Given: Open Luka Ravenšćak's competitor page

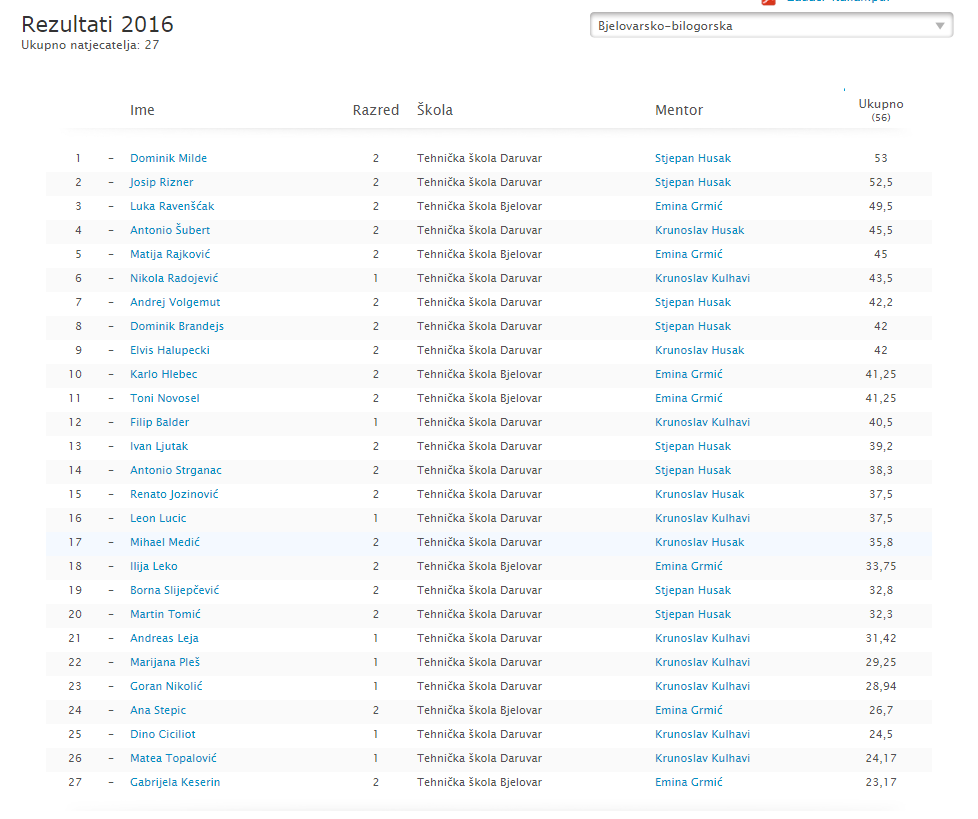Looking at the screenshot, I should pyautogui.click(x=172, y=206).
